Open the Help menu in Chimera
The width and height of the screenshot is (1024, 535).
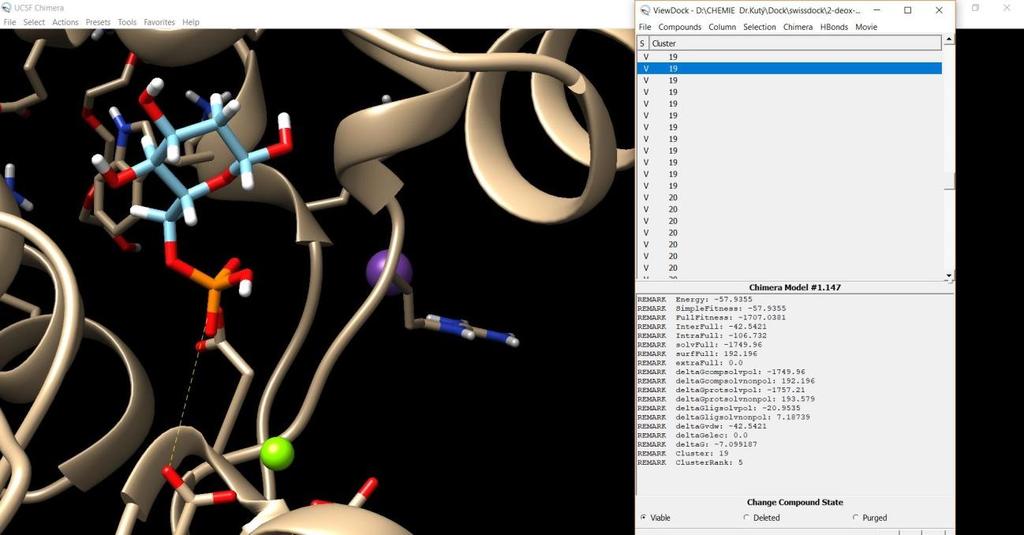[191, 22]
